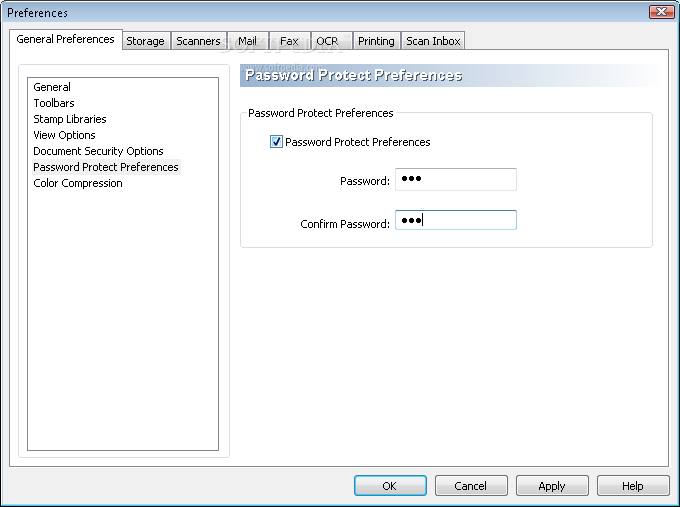Screen dimensions: 680x507
Task: Select View Options in the list
Action: coord(65,135)
